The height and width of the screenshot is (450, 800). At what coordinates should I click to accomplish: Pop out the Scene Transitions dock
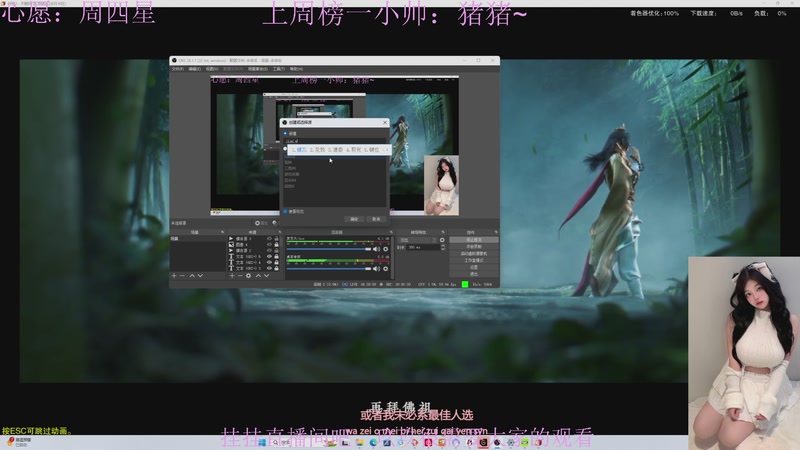[x=443, y=232]
